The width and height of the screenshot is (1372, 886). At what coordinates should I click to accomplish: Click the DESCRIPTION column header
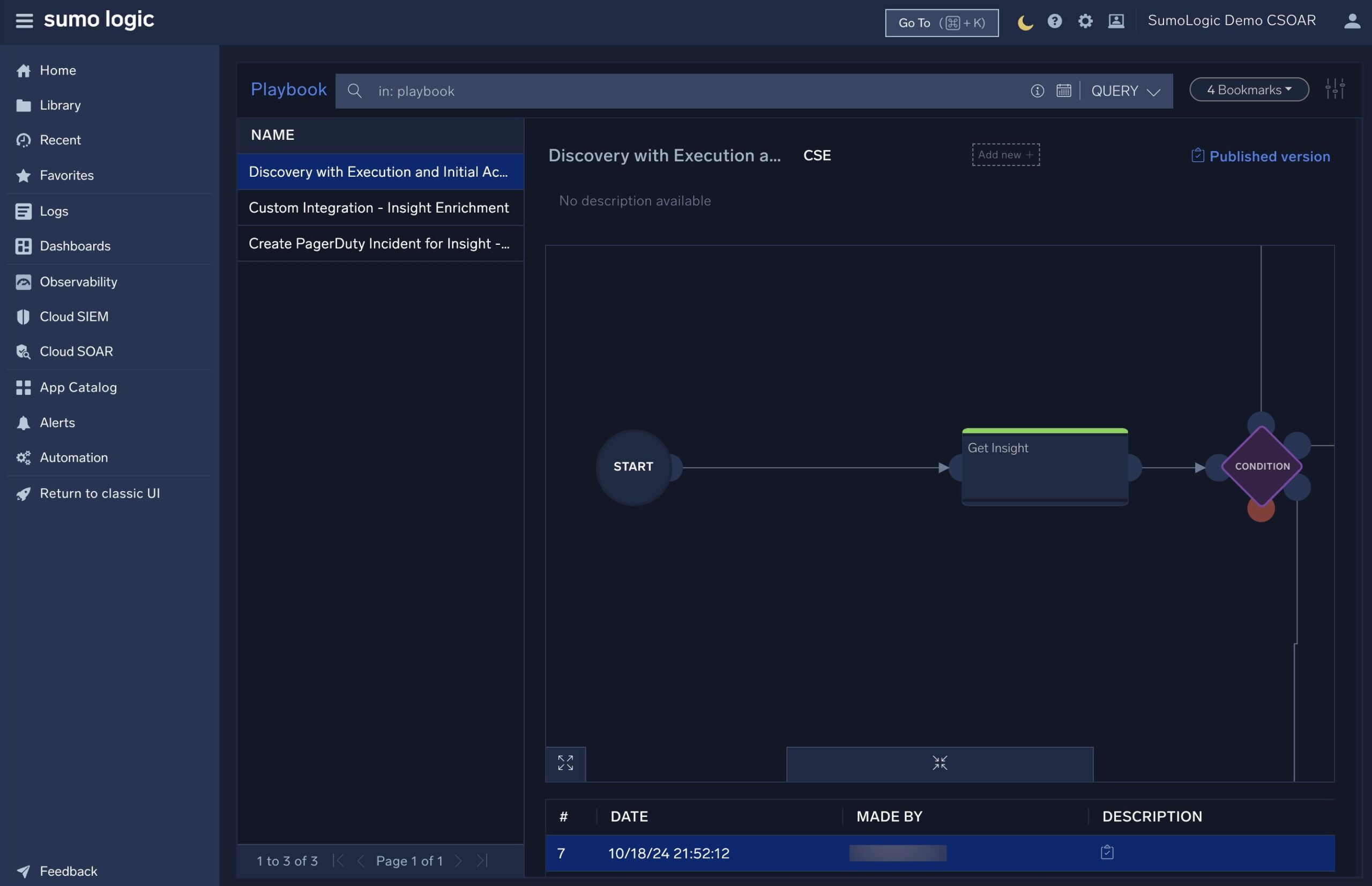click(1152, 816)
